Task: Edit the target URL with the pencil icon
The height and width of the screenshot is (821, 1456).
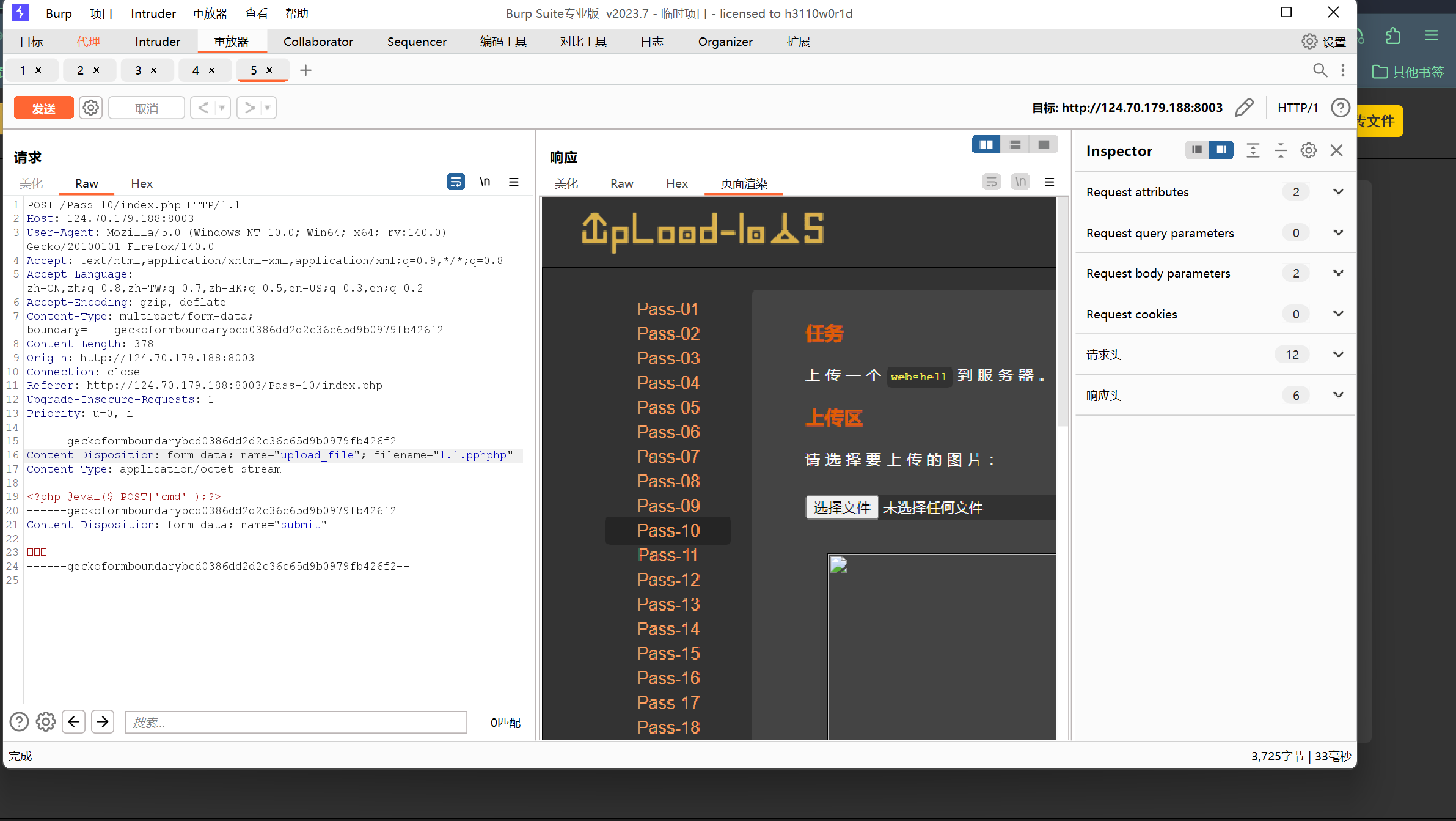Action: point(1244,108)
